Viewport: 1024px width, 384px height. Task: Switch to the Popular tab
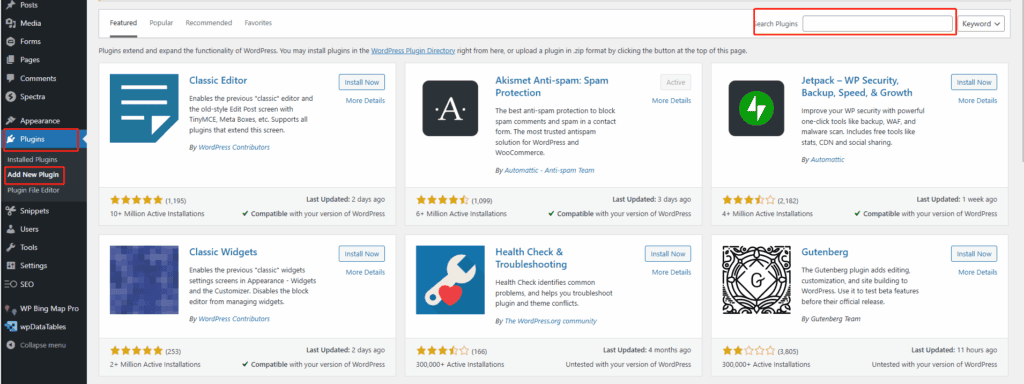(x=161, y=23)
